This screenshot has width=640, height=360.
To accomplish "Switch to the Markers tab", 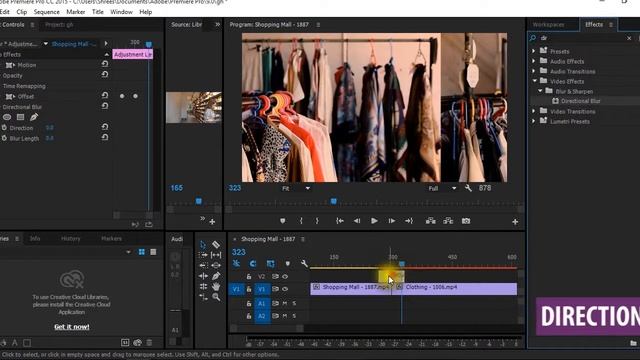I will (111, 238).
